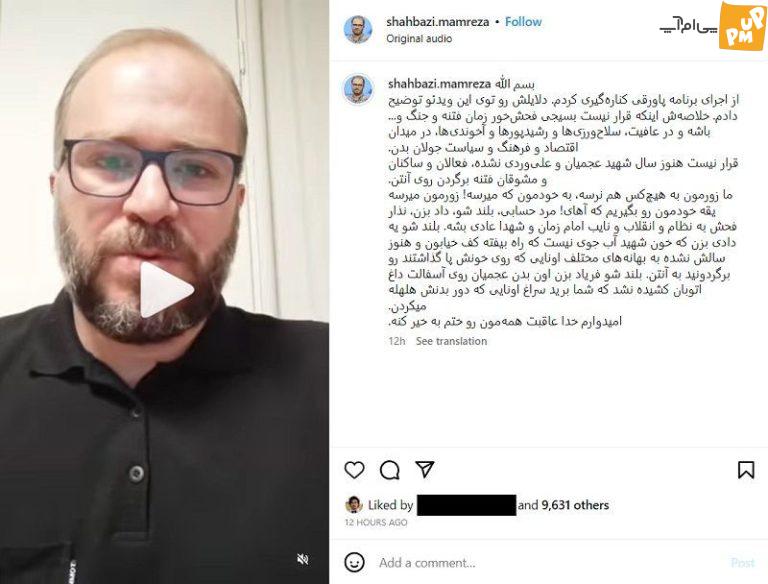Viewport: 768px width, 584px height.
Task: View the 9,631 others who liked
Action: point(575,505)
